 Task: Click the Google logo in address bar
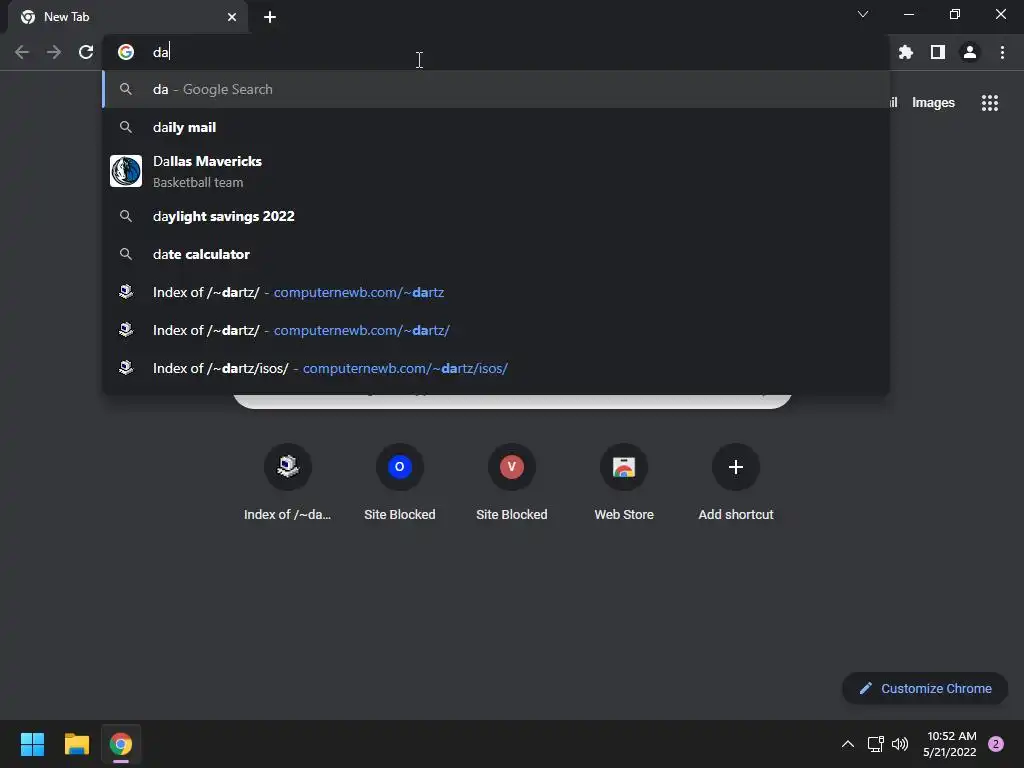pos(126,52)
